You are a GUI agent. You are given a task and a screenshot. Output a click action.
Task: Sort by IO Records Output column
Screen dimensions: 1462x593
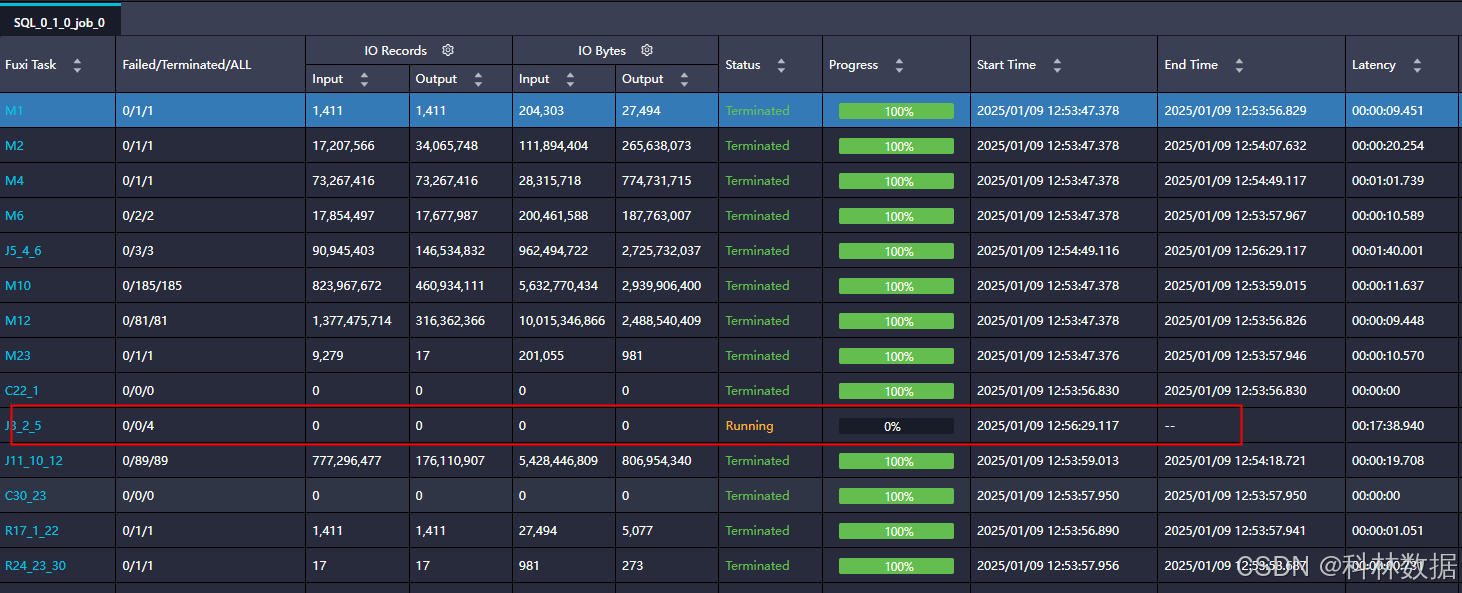pyautogui.click(x=478, y=79)
